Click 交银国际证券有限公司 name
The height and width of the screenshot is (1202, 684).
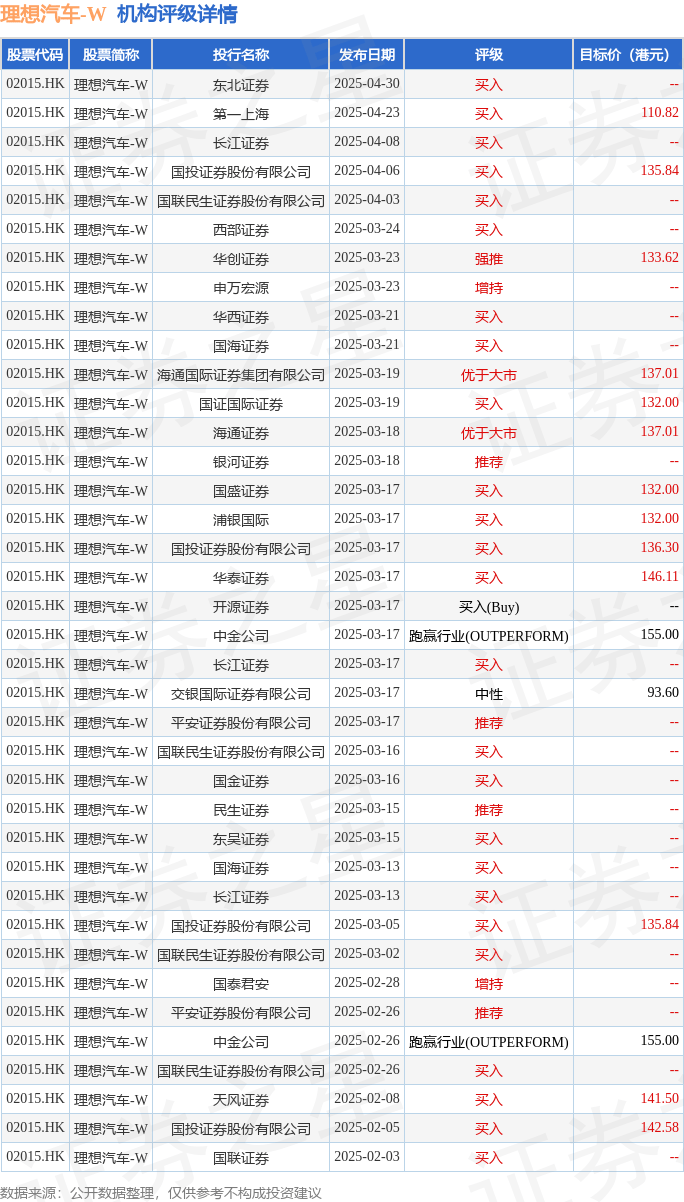point(241,694)
